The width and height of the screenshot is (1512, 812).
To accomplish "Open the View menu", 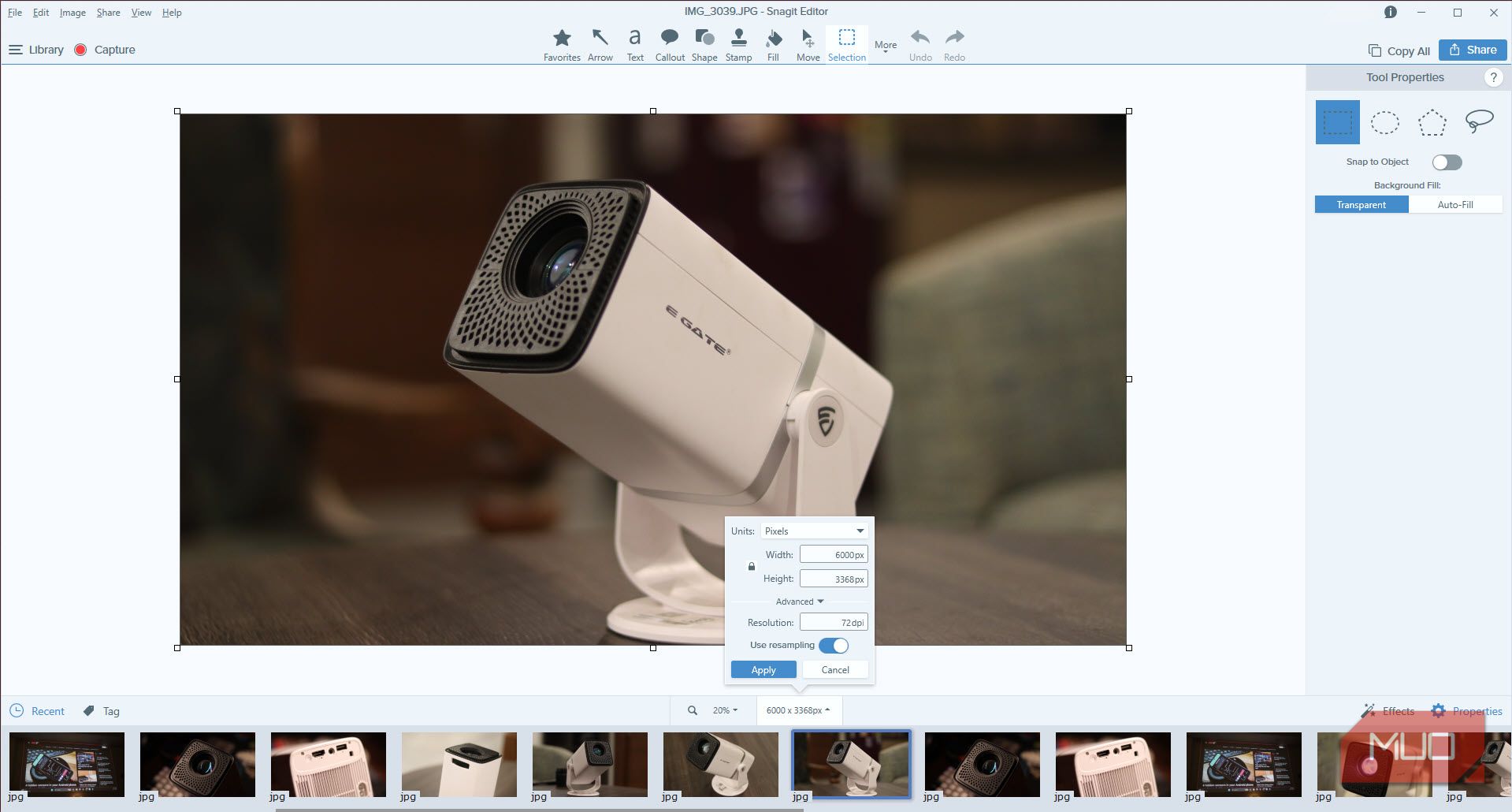I will [141, 13].
